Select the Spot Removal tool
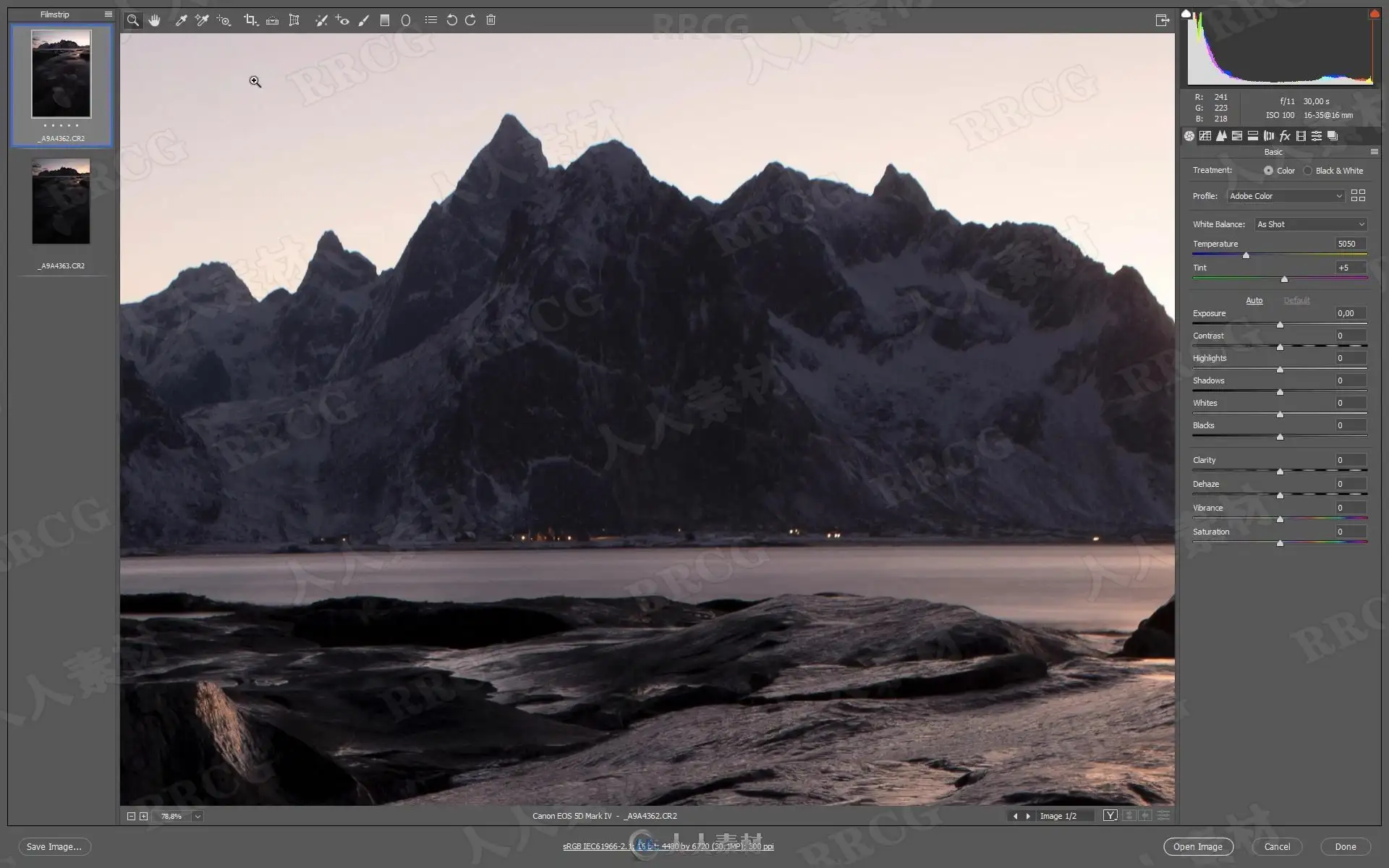This screenshot has width=1389, height=868. click(x=321, y=20)
